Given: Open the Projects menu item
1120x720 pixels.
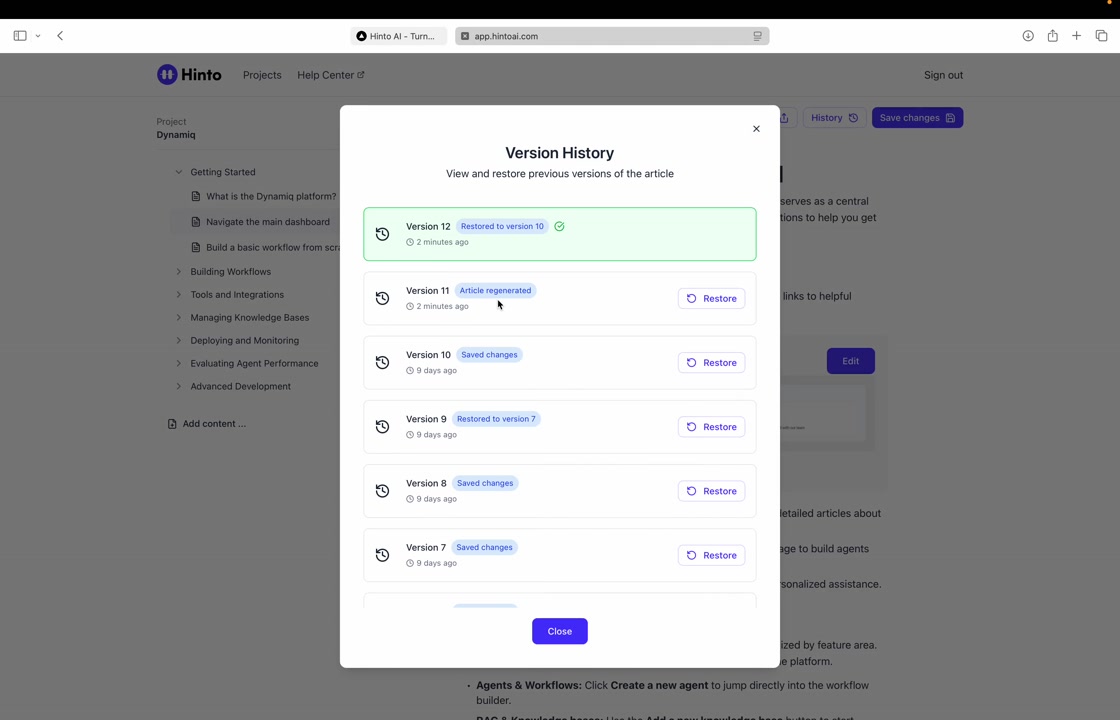Looking at the screenshot, I should [x=262, y=75].
